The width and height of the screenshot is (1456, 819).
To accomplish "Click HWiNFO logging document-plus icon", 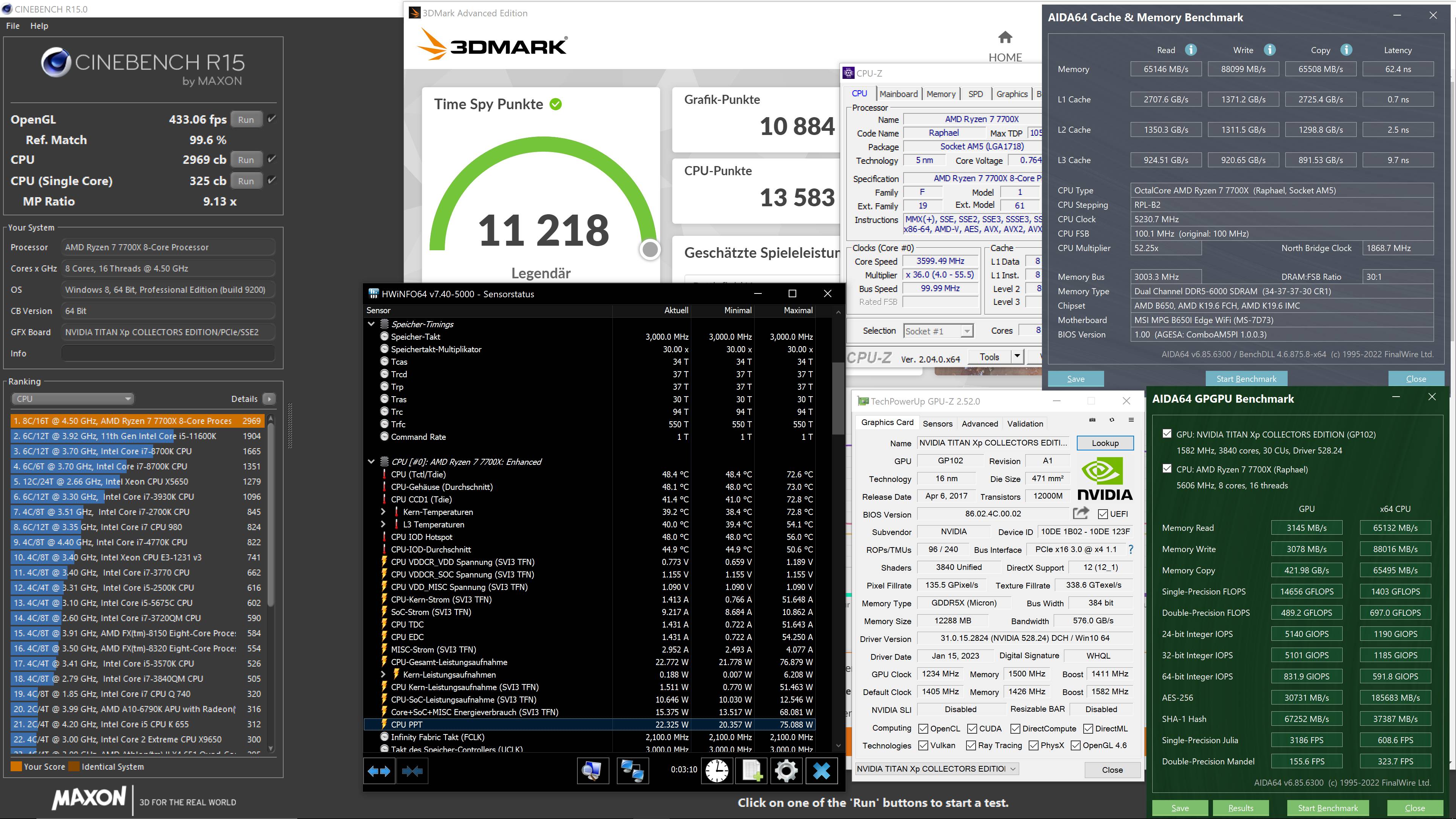I will coord(752,771).
